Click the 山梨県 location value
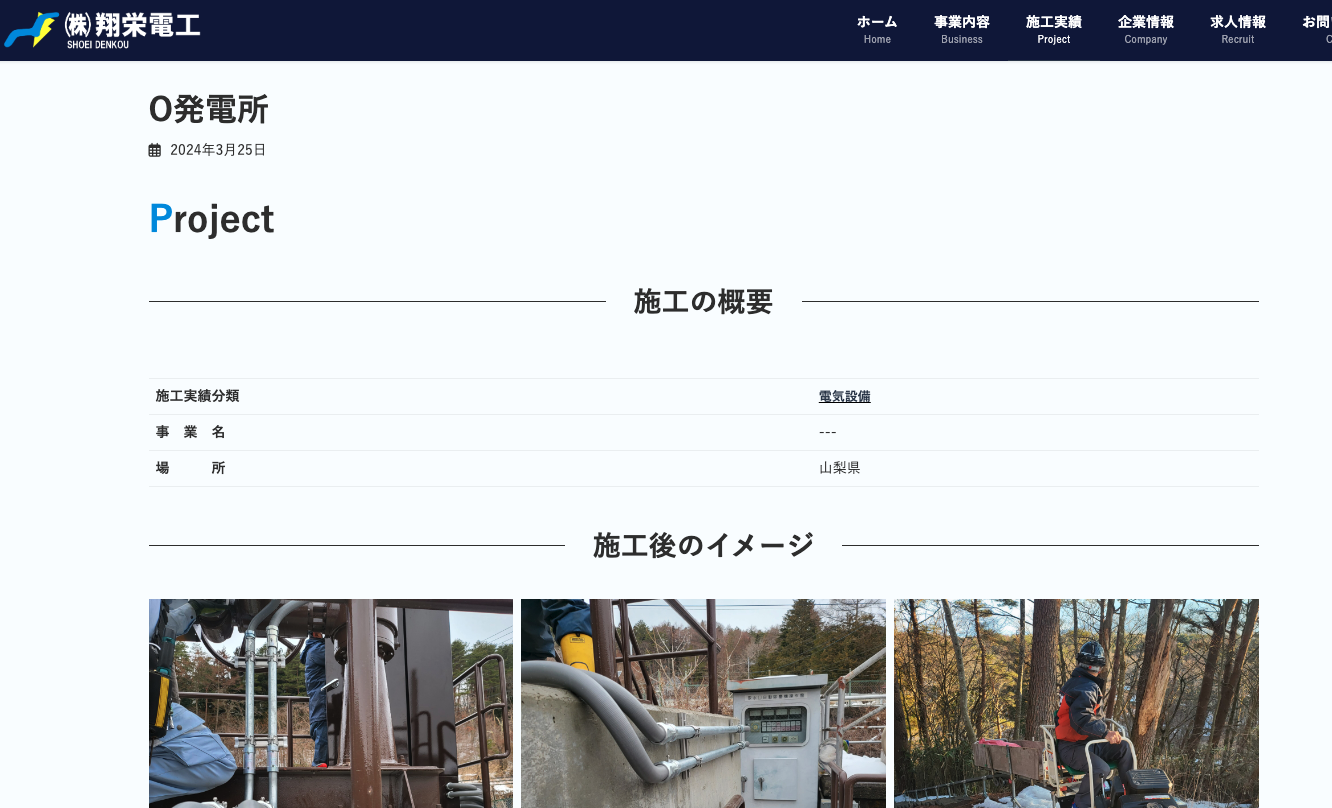This screenshot has width=1332, height=808. pos(839,468)
